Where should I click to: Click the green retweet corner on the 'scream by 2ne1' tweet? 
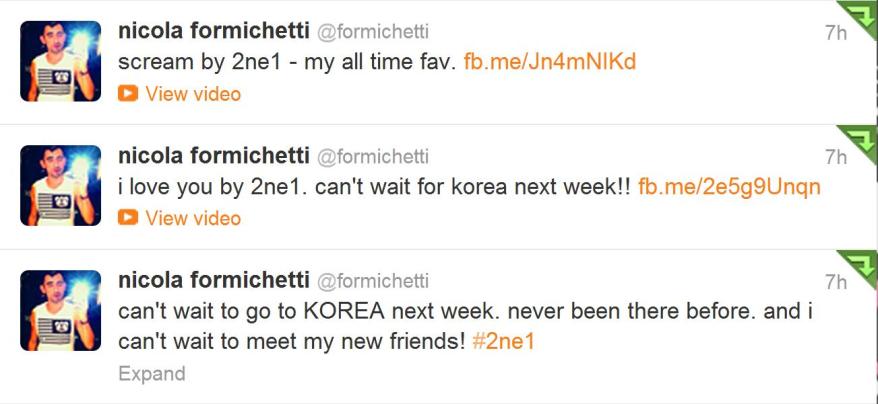tap(862, 14)
